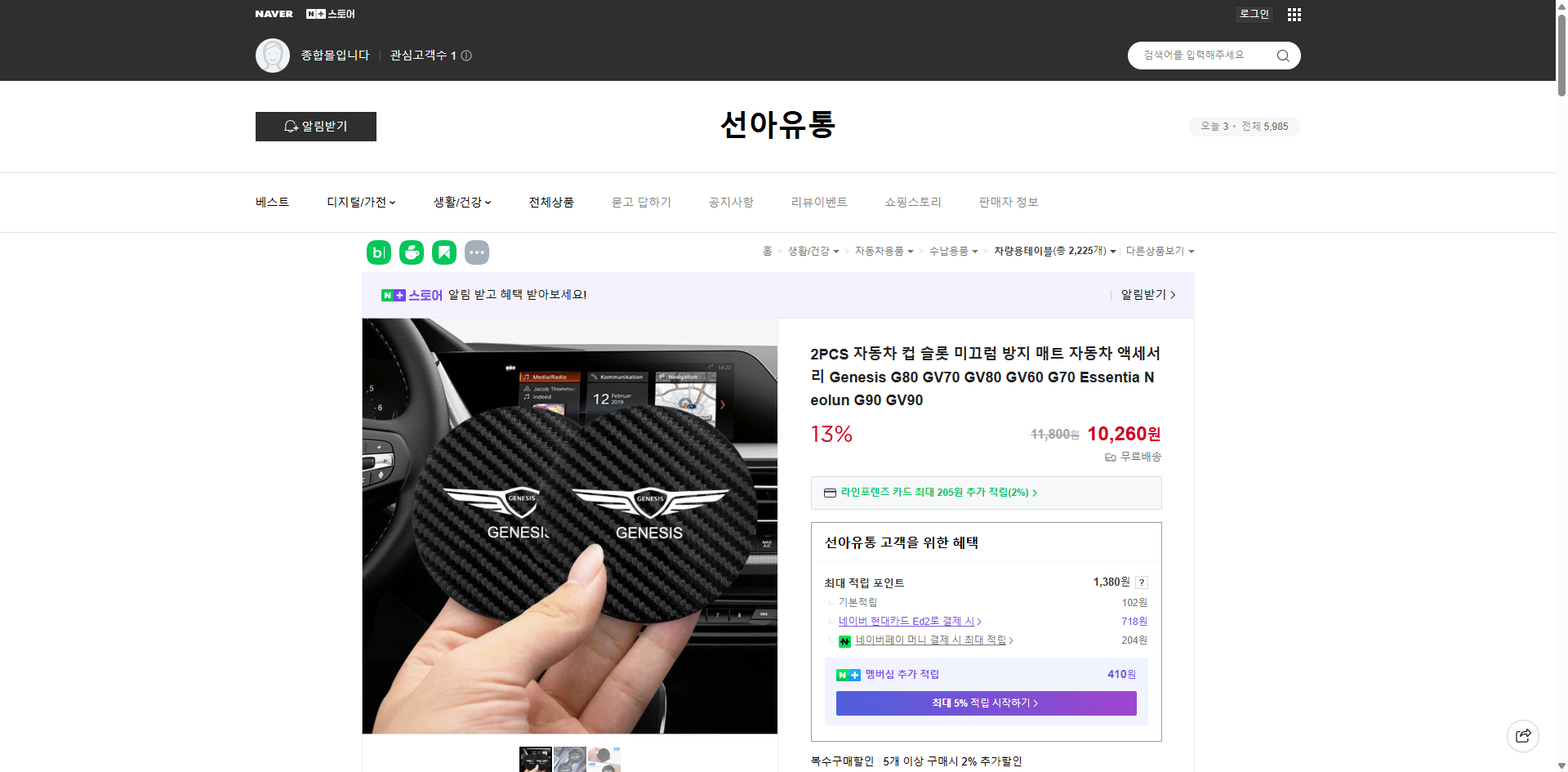Open the green Naver Keep bookmark icon

click(443, 252)
